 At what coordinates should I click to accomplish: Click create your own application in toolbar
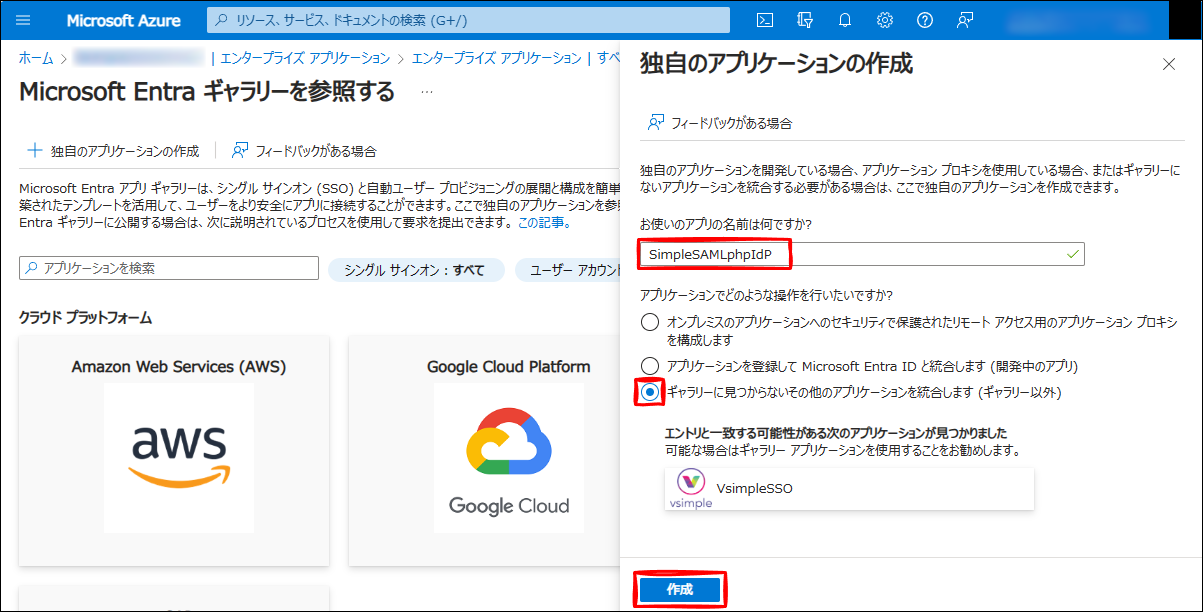[x=113, y=151]
